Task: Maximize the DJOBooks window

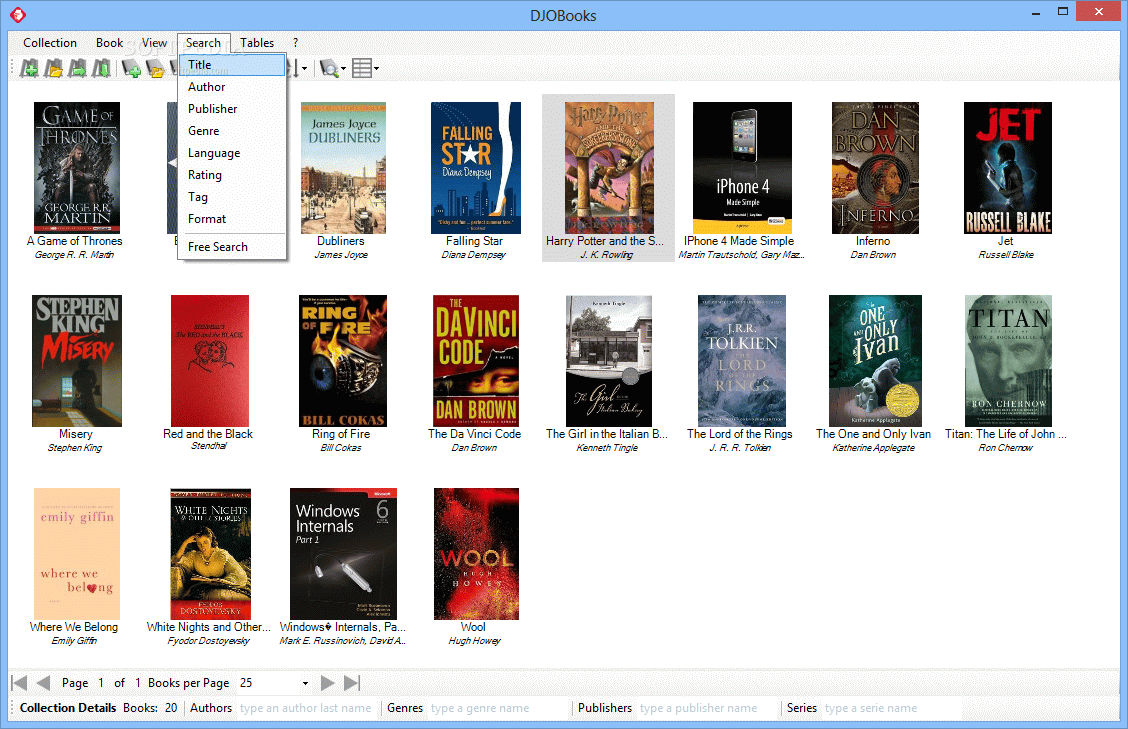Action: [x=1063, y=12]
